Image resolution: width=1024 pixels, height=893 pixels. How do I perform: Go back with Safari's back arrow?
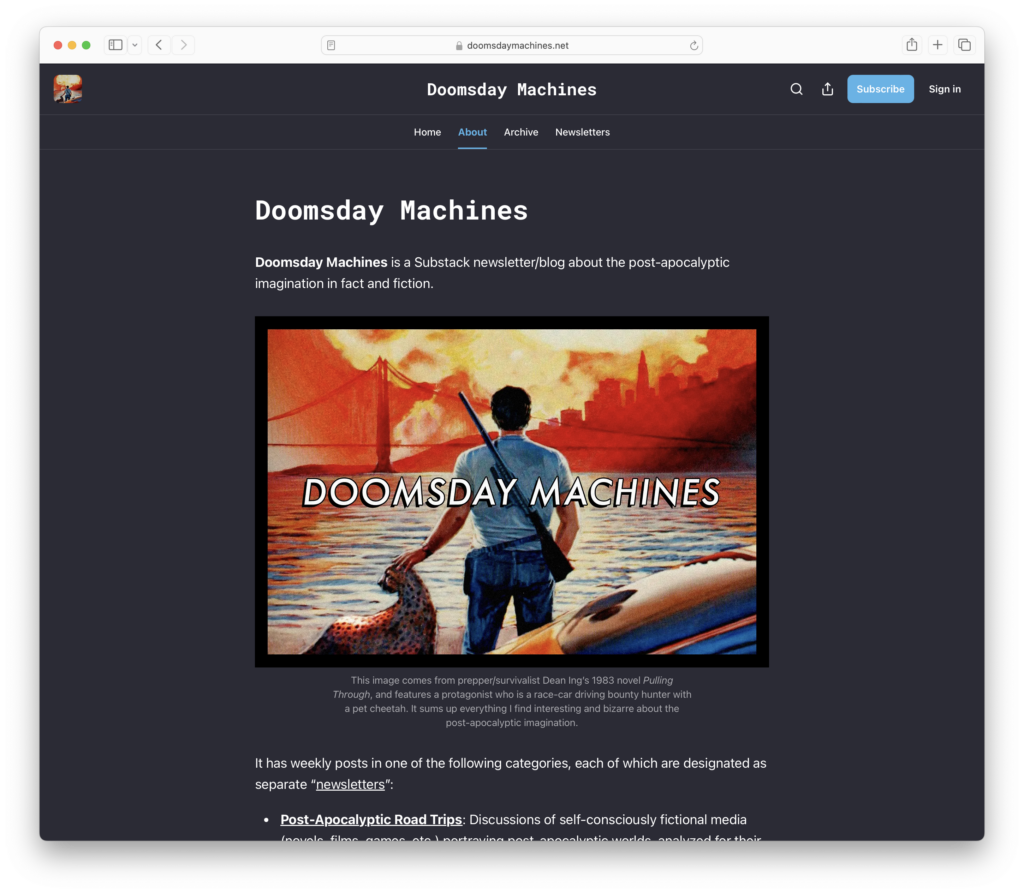point(159,45)
